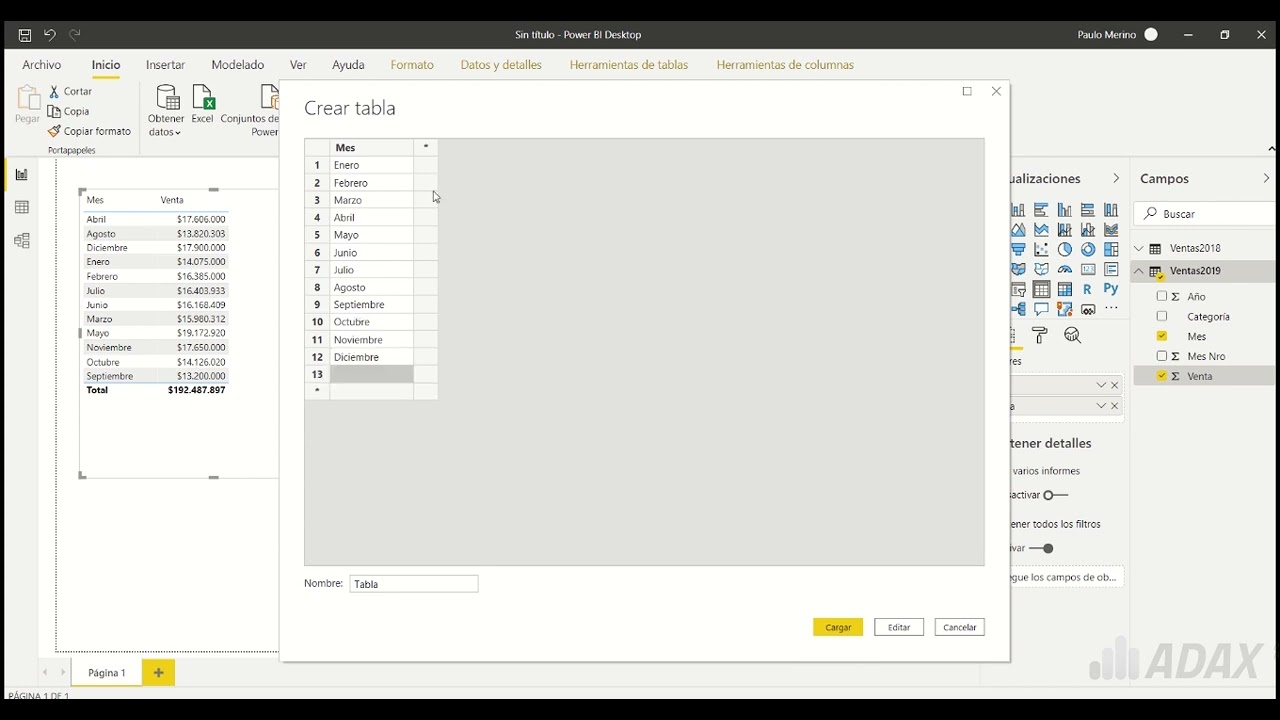Switch to the Insertar tab

click(165, 65)
